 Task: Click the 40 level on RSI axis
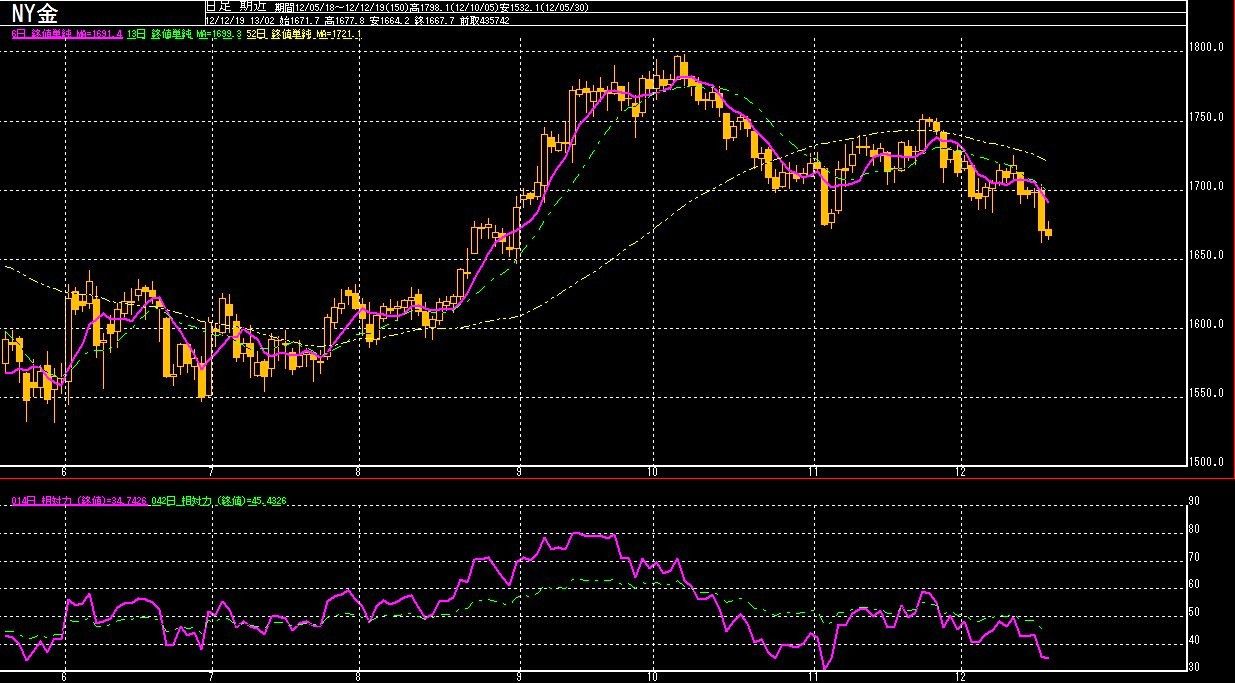[x=1193, y=640]
